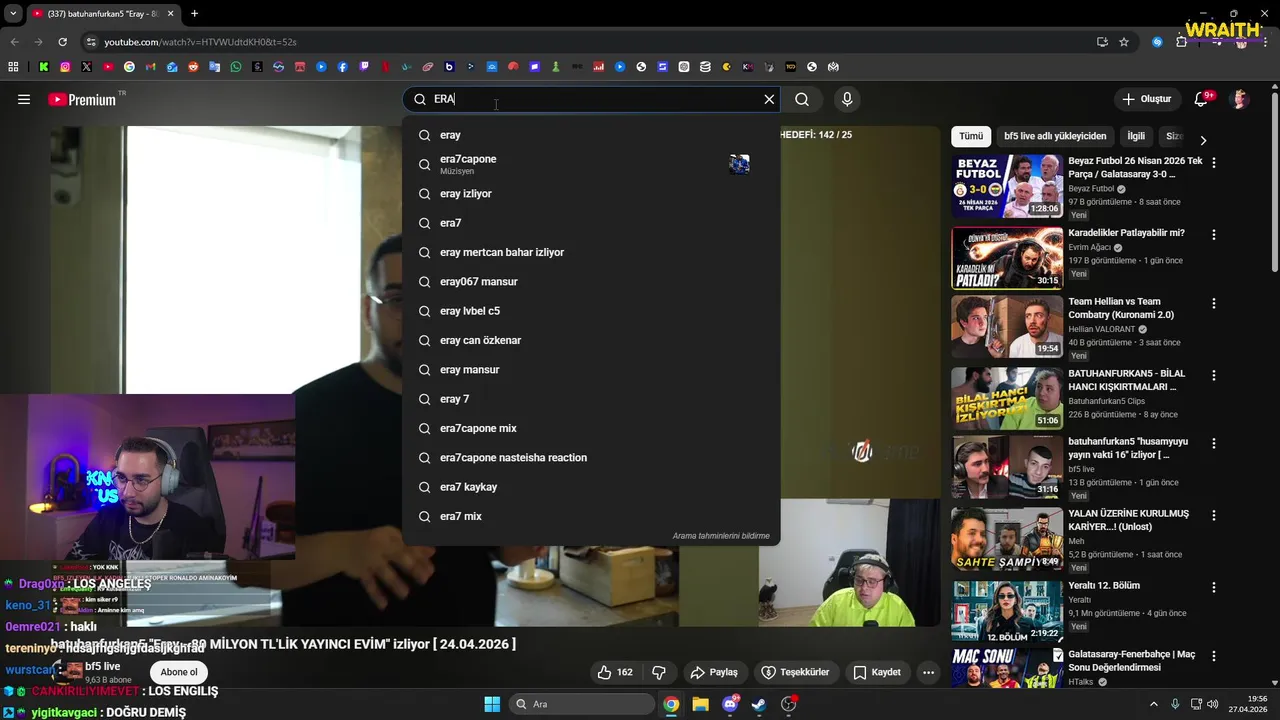
Task: Go back in browser history
Action: tap(14, 42)
